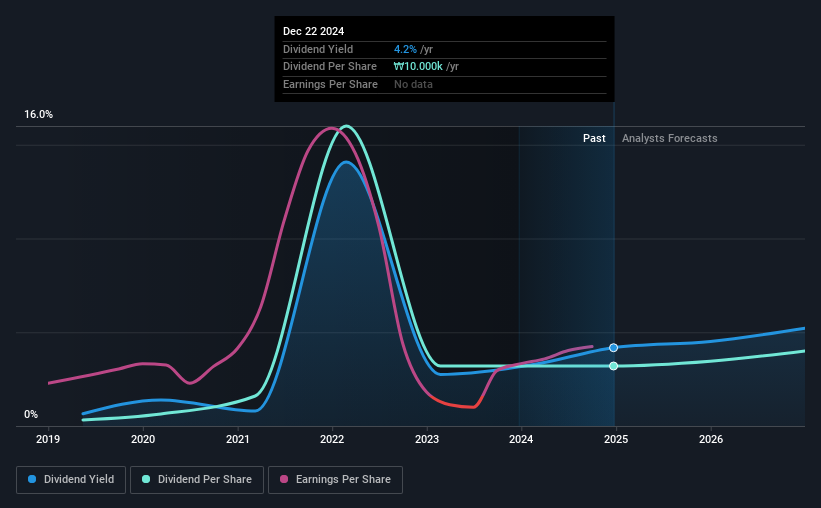Click the tooltip Dividend Per Share row label
Image resolution: width=821 pixels, height=508 pixels.
[x=330, y=67]
